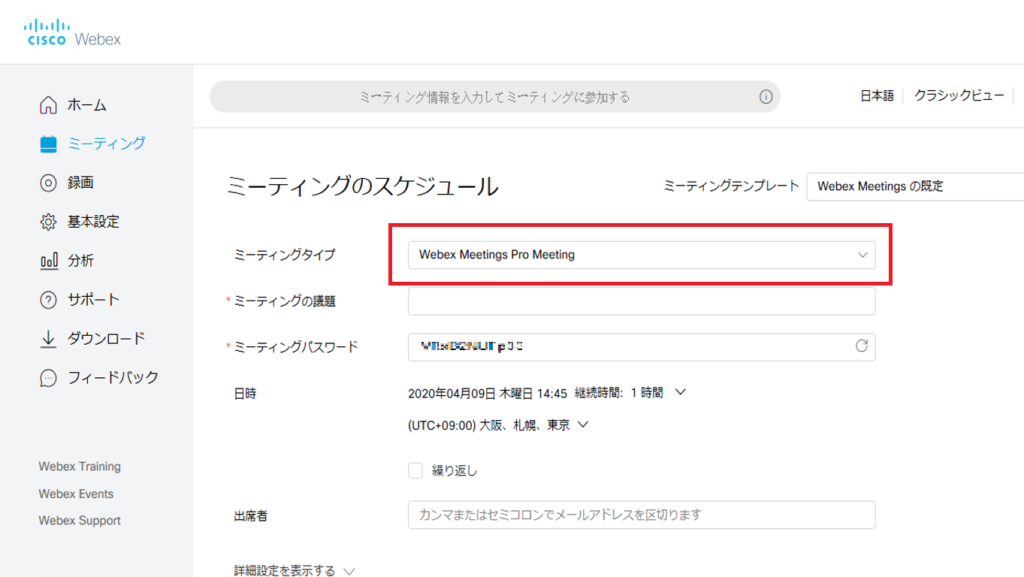Click the 継続時間: 1 時間 text

618,393
